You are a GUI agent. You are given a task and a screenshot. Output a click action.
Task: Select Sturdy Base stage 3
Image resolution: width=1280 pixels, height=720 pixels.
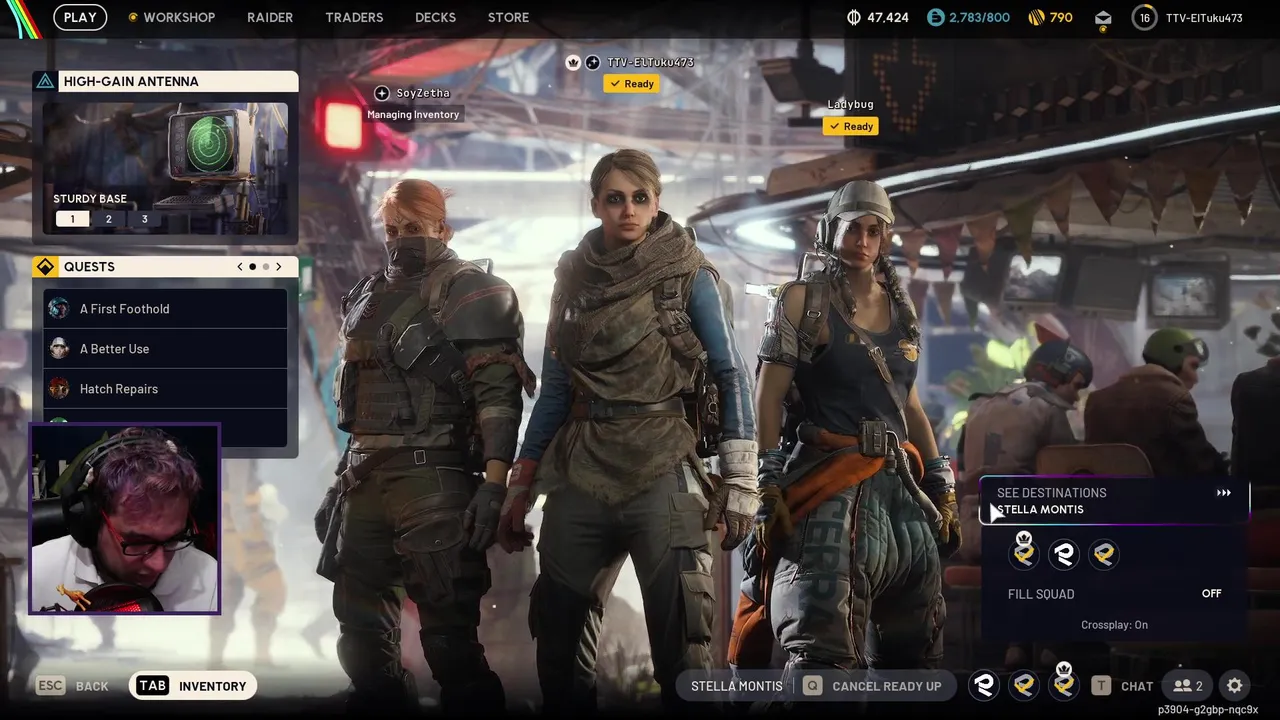[x=144, y=219]
